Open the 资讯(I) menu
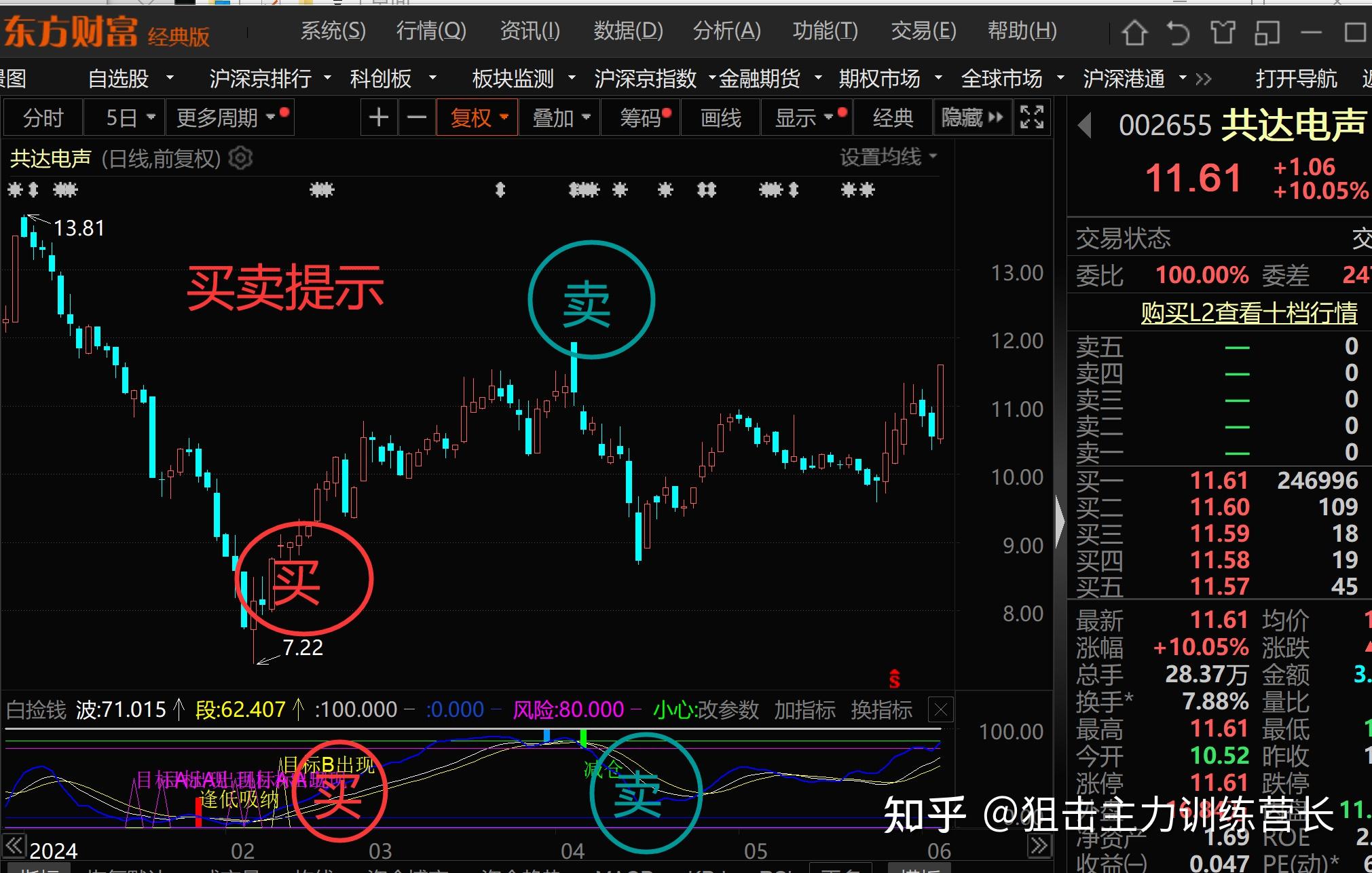This screenshot has width=1372, height=873. [x=530, y=31]
